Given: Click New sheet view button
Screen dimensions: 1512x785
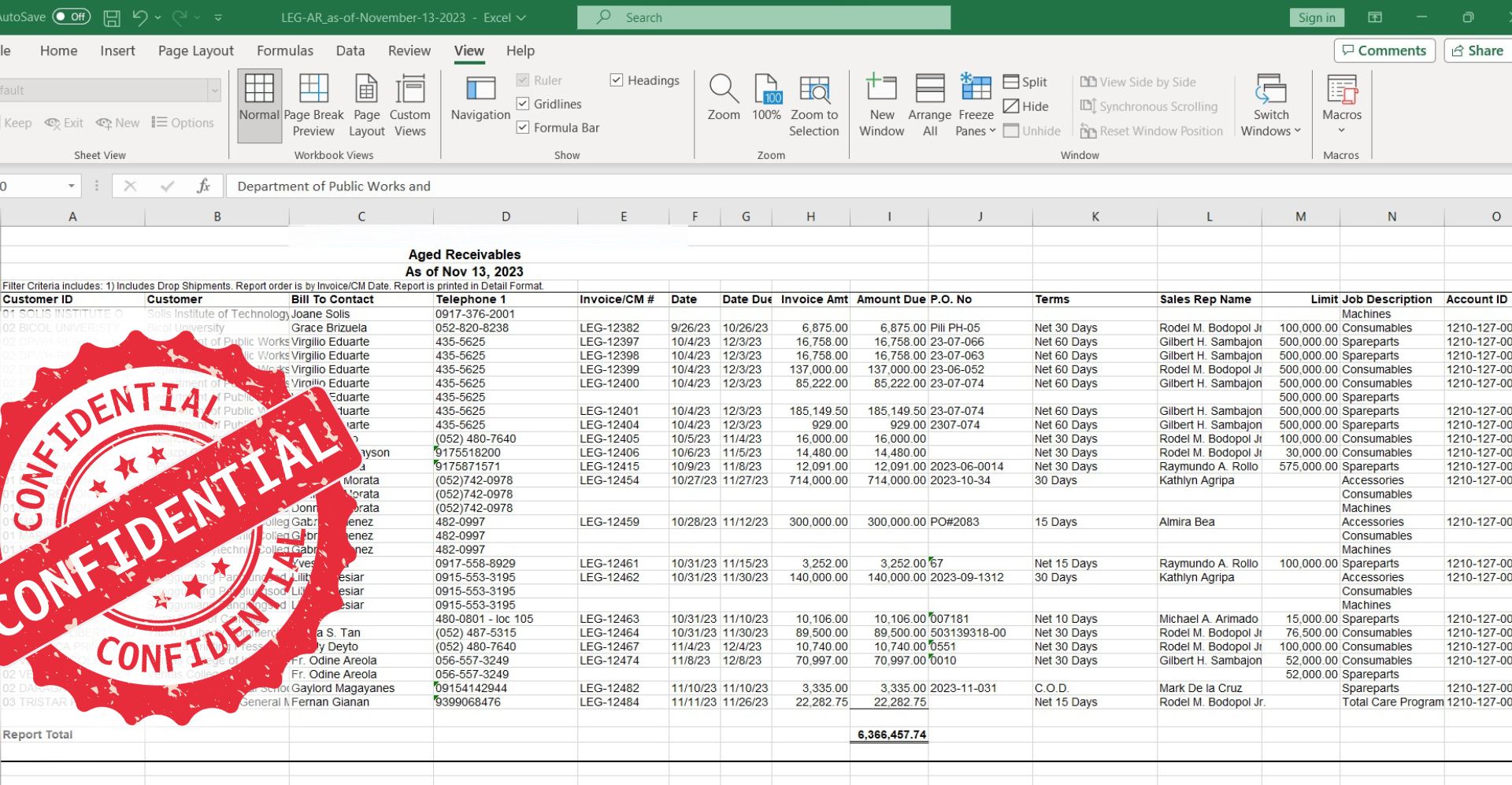Looking at the screenshot, I should 117,123.
